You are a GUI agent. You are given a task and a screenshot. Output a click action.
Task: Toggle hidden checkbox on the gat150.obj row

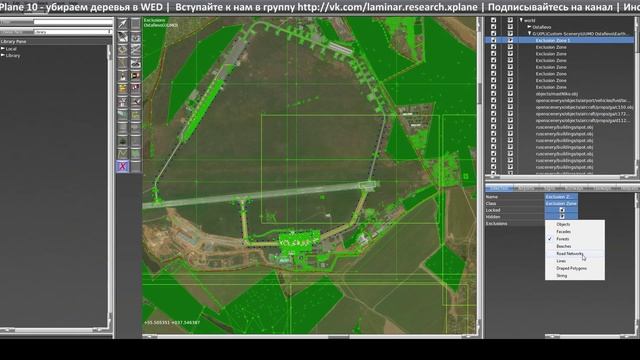(510, 107)
